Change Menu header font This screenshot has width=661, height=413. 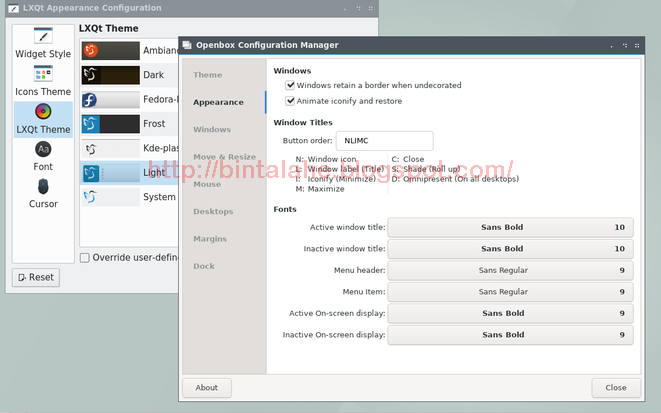(x=511, y=270)
